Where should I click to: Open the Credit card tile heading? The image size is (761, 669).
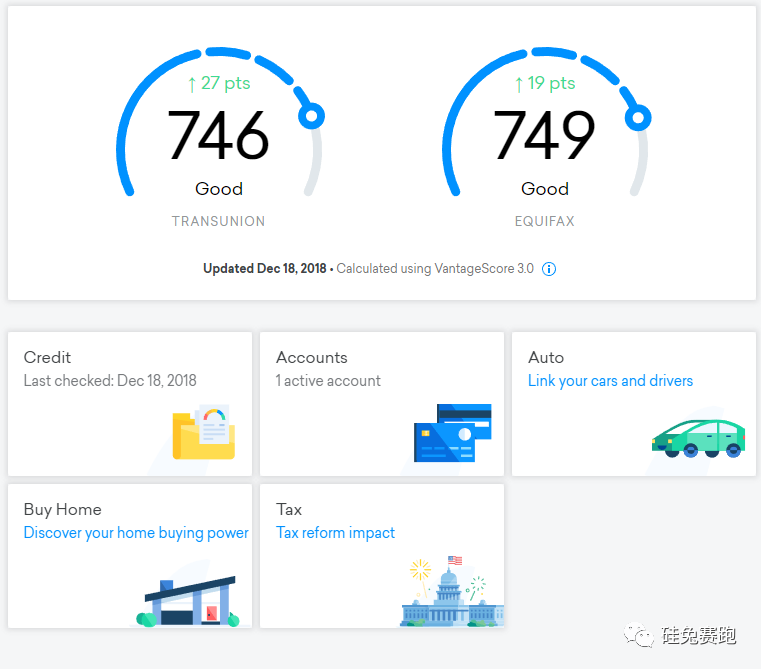pos(47,357)
